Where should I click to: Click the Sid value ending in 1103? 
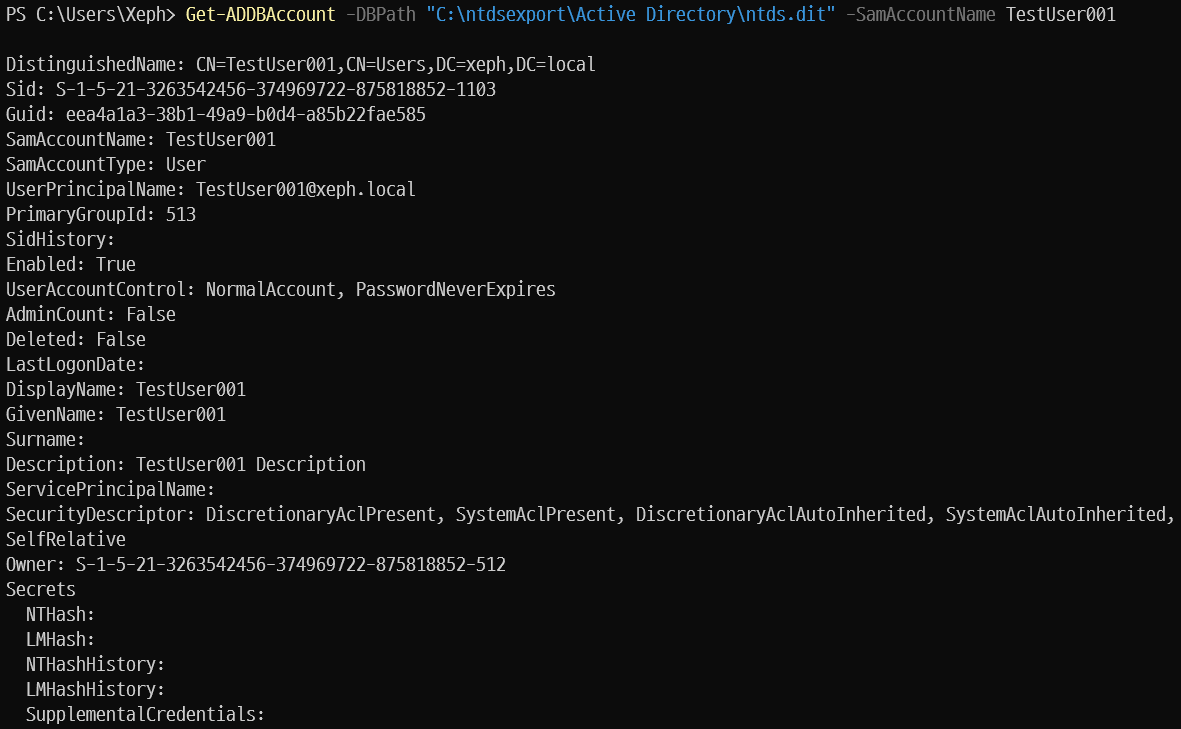276,90
